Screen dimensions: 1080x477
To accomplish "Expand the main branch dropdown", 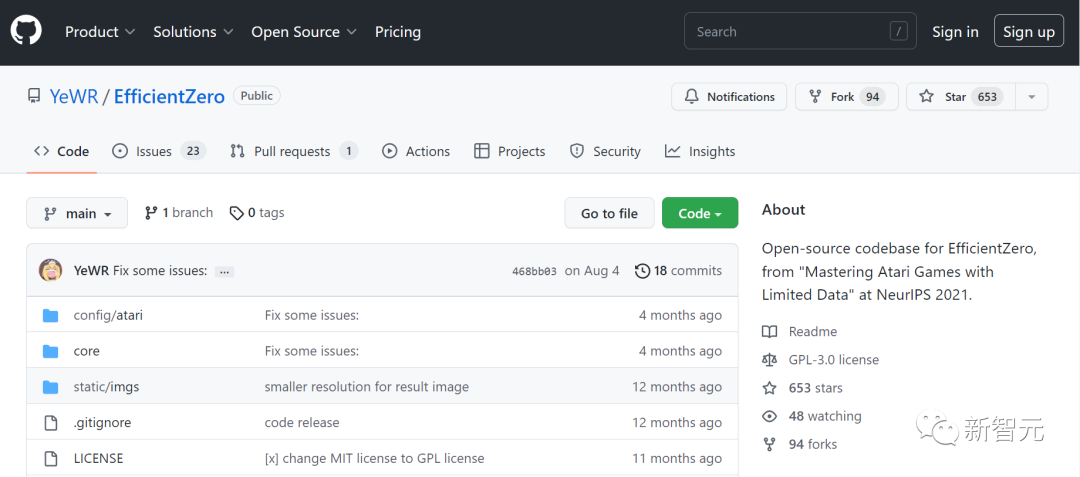I will pyautogui.click(x=77, y=213).
